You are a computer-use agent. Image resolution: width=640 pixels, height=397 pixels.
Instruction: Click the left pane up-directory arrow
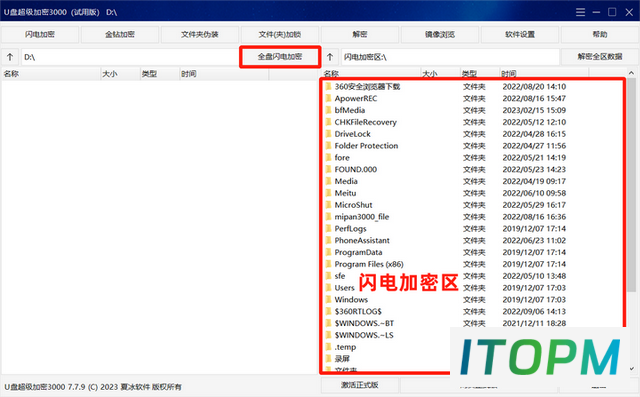[x=10, y=57]
